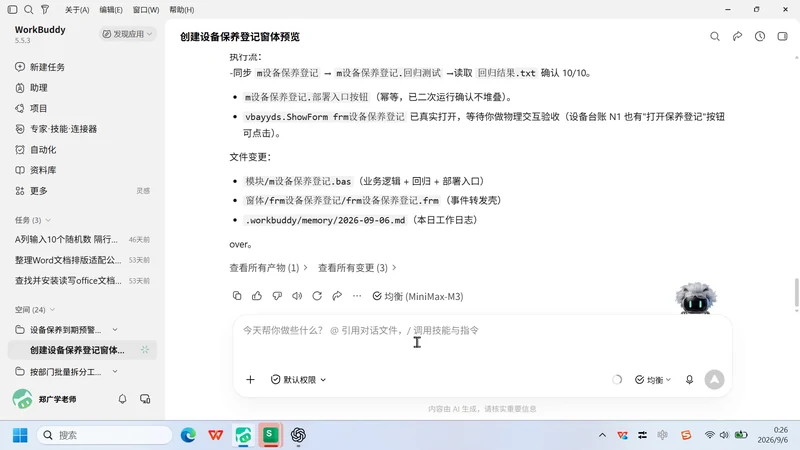Share the conversation via header arrow

737,36
